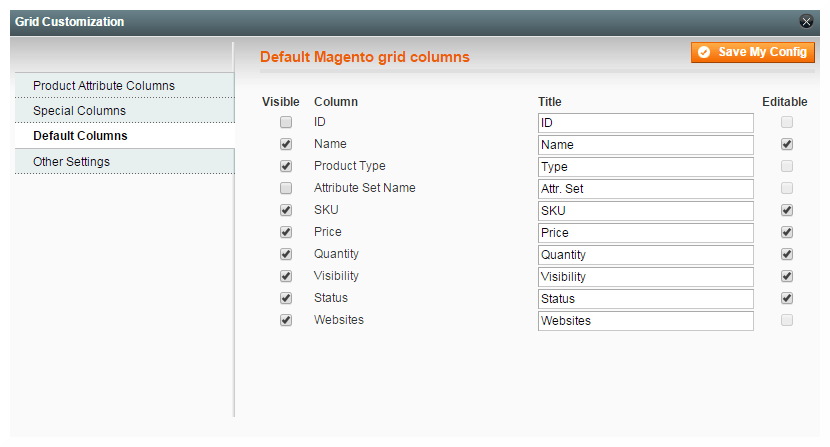
Task: Disable the Editable checkbox for Price
Action: pyautogui.click(x=787, y=232)
